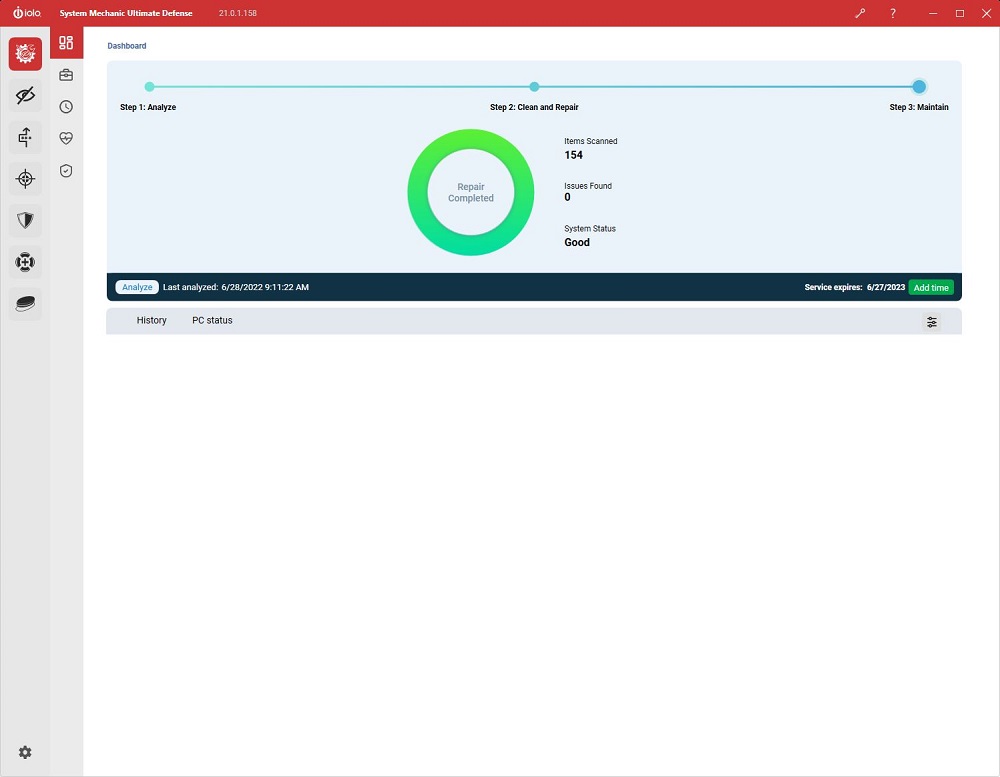Open the USB upload sidebar icon
The width and height of the screenshot is (1000, 777).
pyautogui.click(x=26, y=137)
